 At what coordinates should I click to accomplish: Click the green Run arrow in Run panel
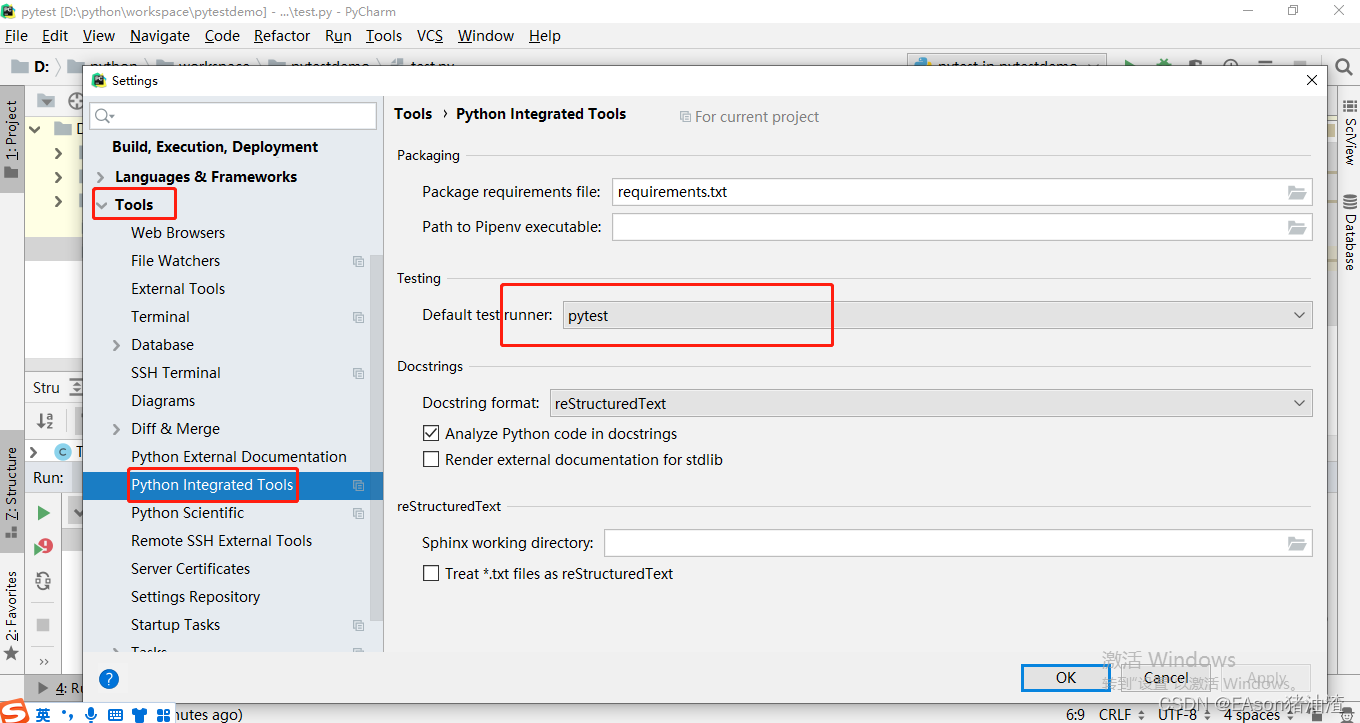[43, 513]
